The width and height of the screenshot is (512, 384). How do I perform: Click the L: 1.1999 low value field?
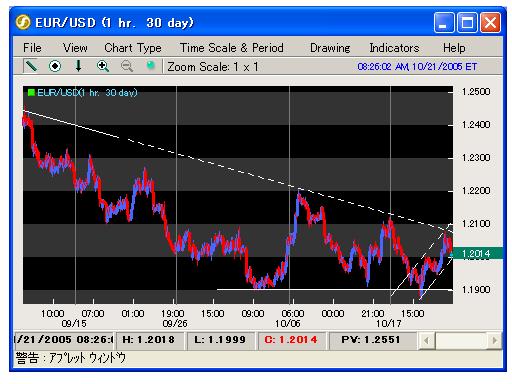coord(220,340)
